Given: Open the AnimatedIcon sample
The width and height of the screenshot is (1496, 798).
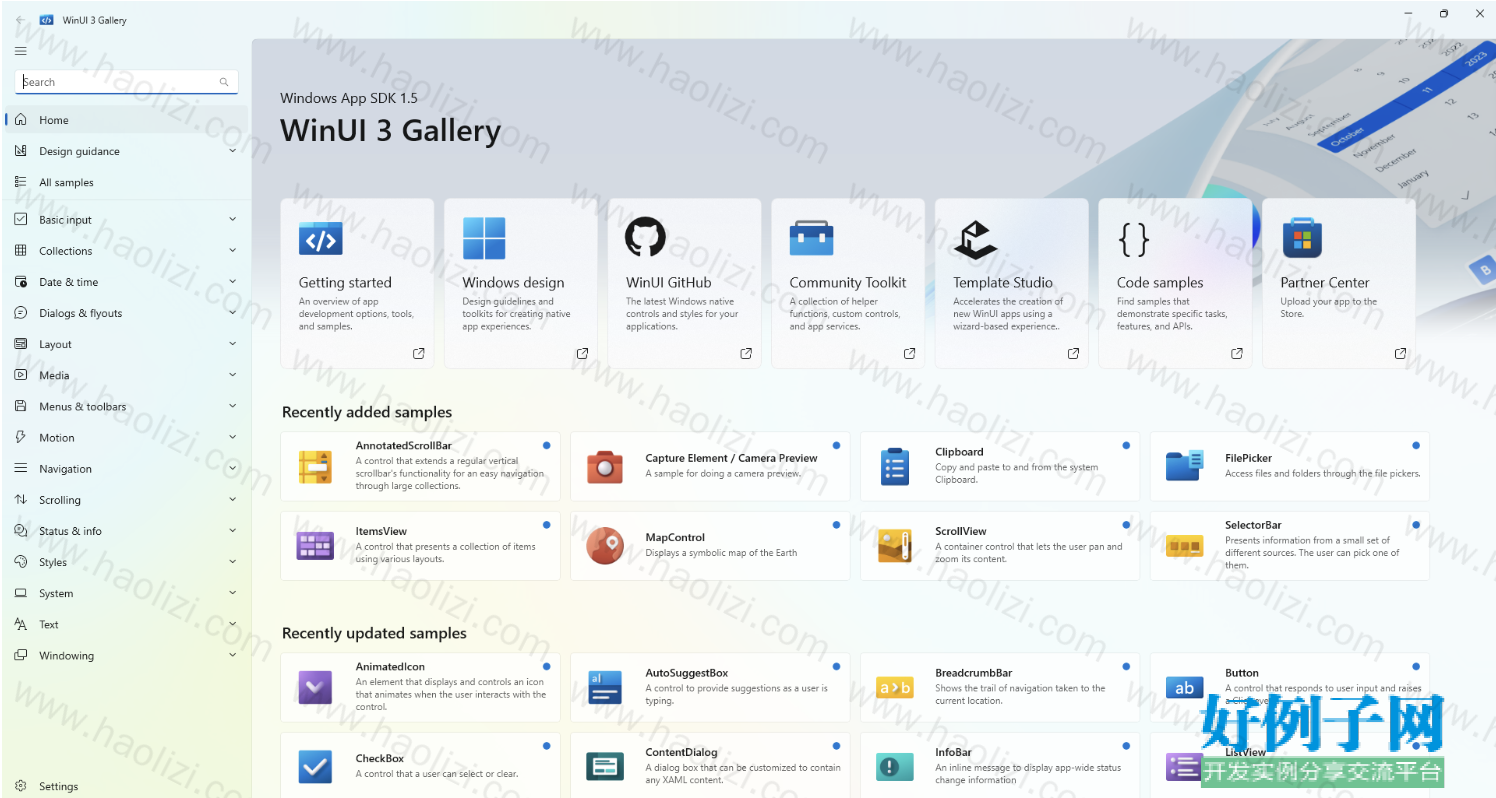Looking at the screenshot, I should coord(420,688).
